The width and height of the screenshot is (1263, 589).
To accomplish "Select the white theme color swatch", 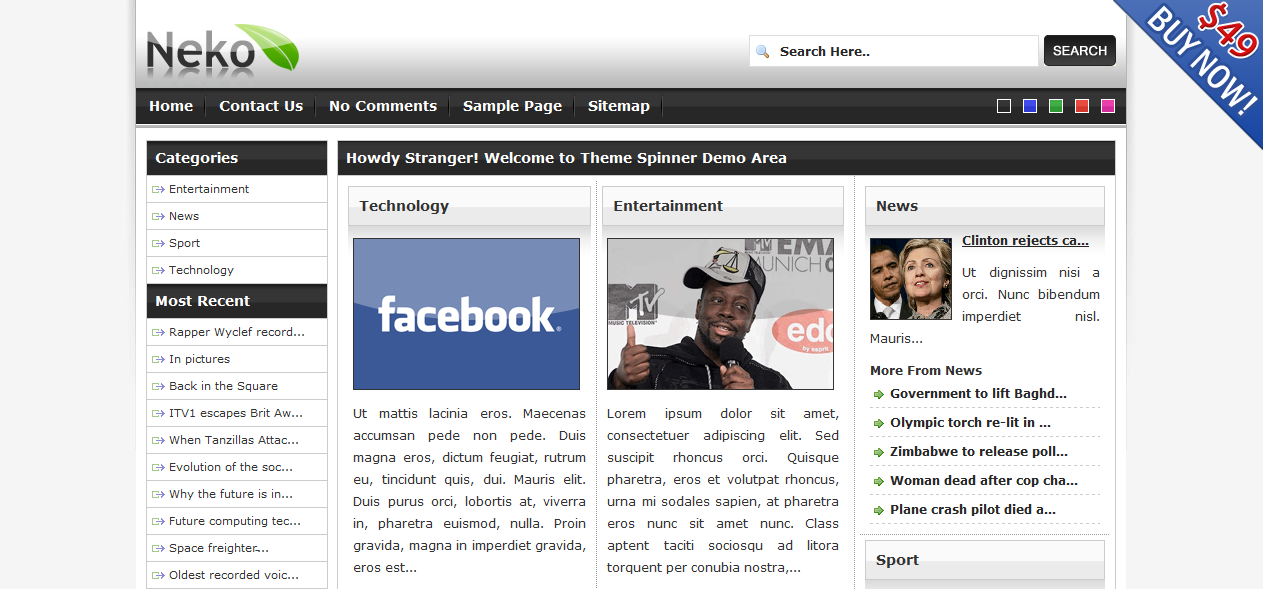I will coord(1004,106).
